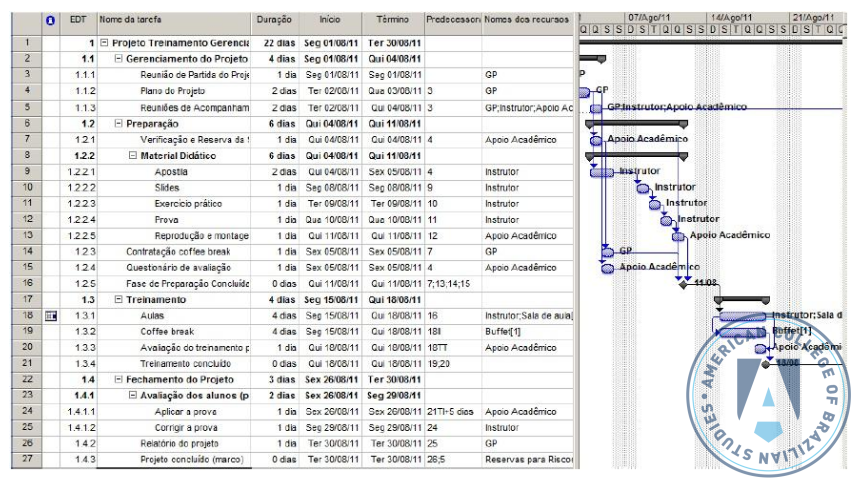Collapse the Preparação task group
The width and height of the screenshot is (854, 480).
[118, 124]
